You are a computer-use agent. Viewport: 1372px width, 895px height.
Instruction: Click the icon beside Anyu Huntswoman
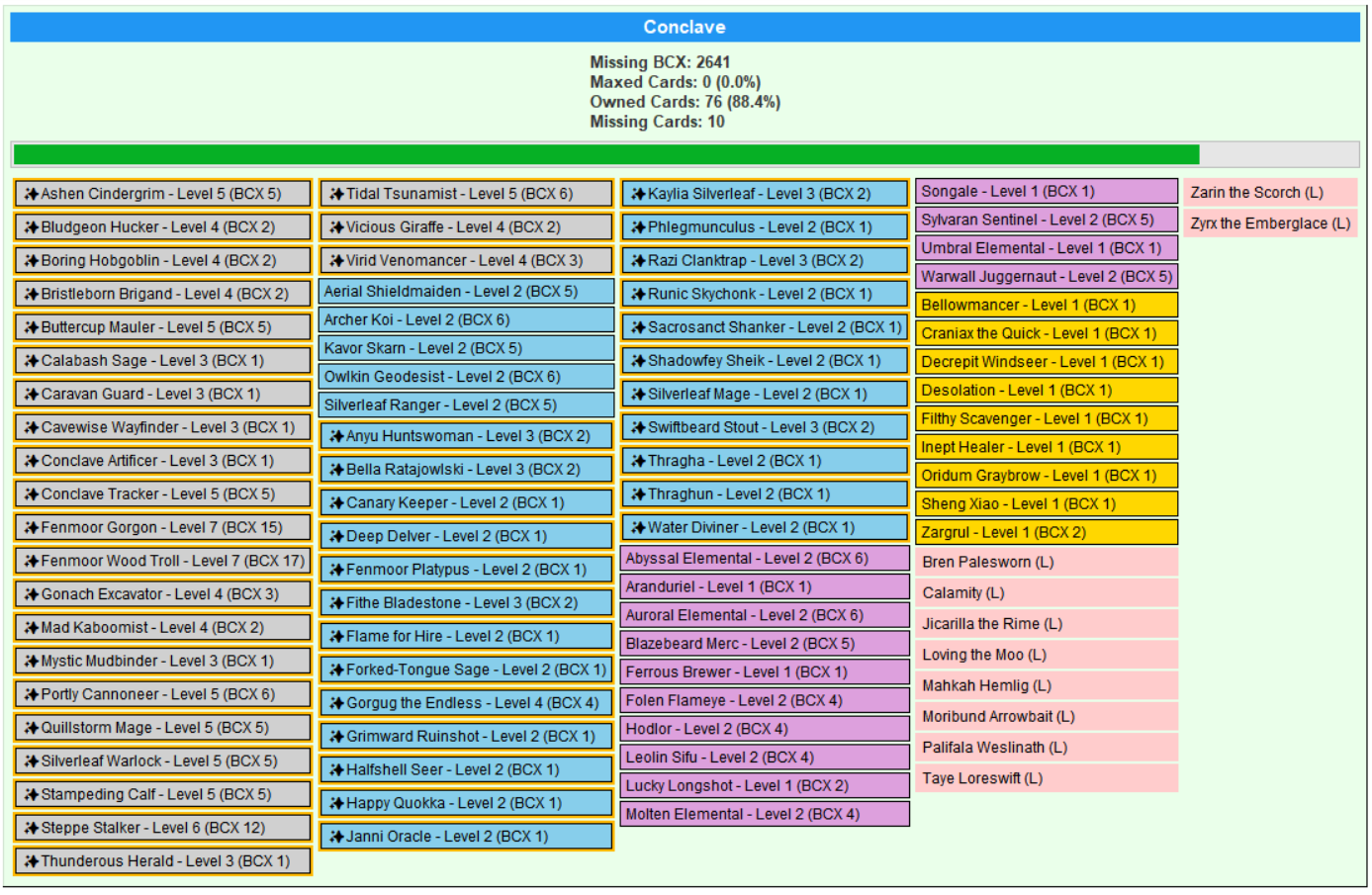pos(337,436)
